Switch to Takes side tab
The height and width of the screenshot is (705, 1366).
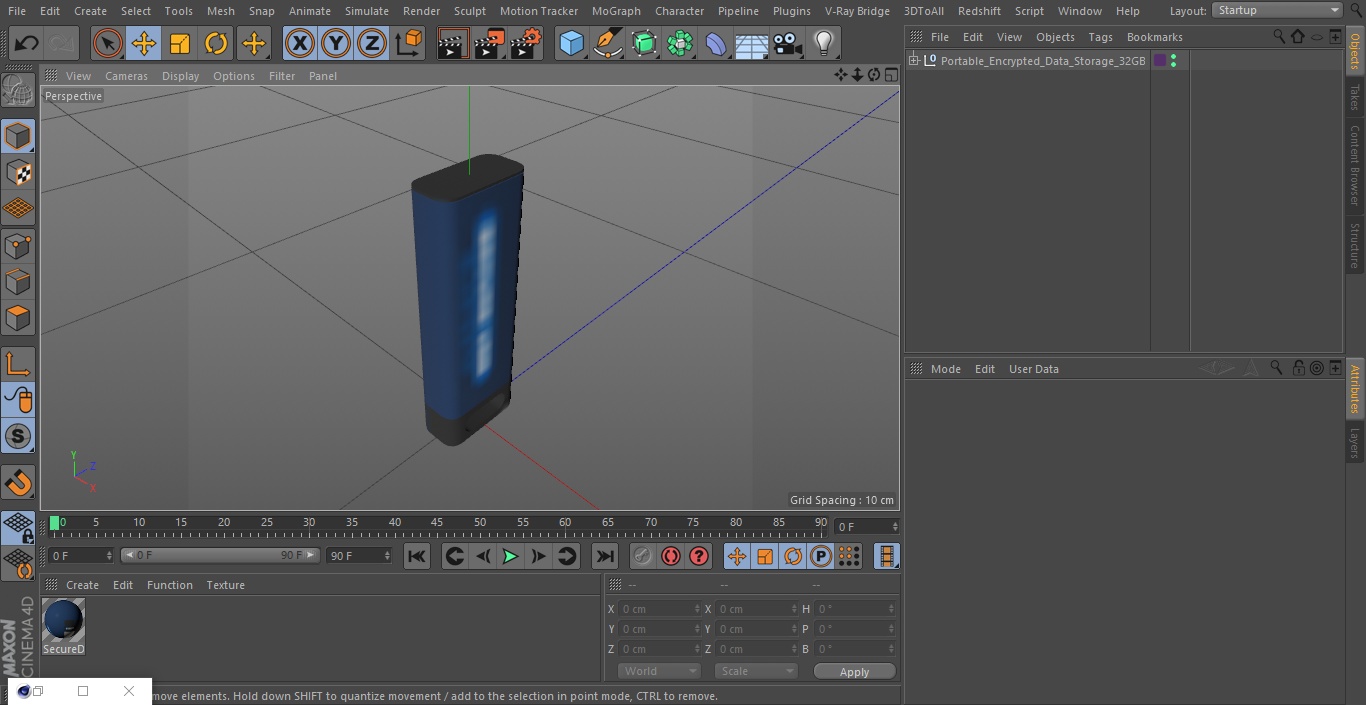1355,97
